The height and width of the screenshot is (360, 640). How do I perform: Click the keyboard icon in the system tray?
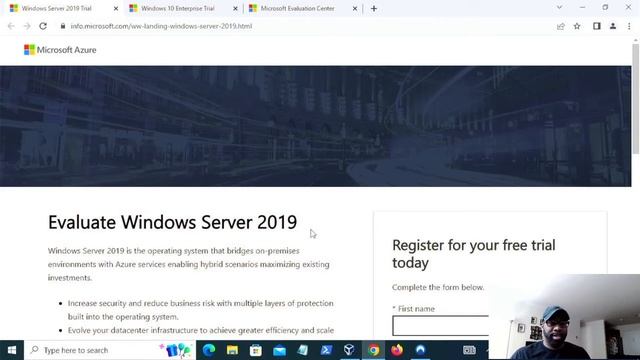pyautogui.click(x=469, y=350)
